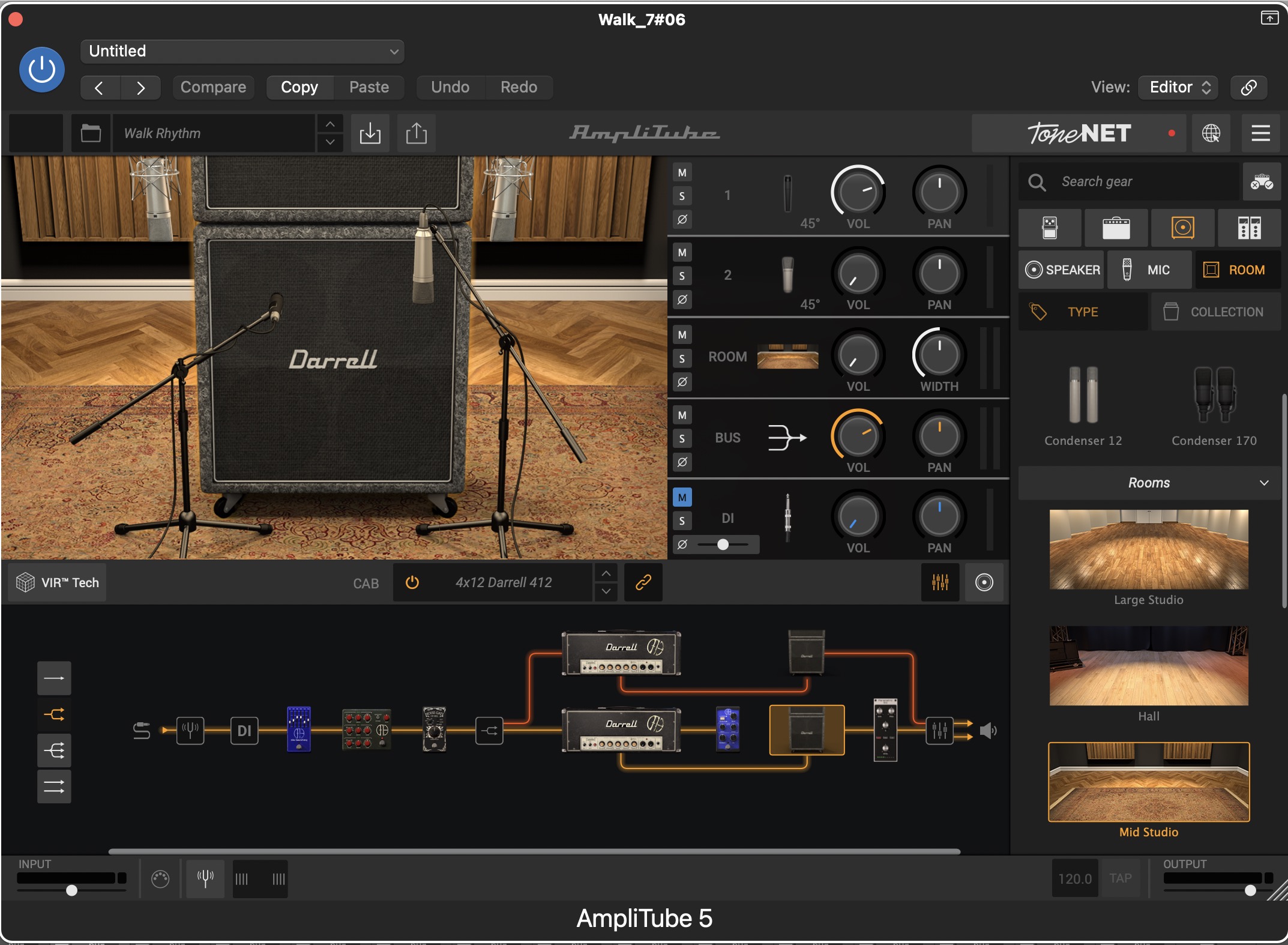Select next cab with down arrow
Image resolution: width=1288 pixels, height=945 pixels.
tap(606, 591)
